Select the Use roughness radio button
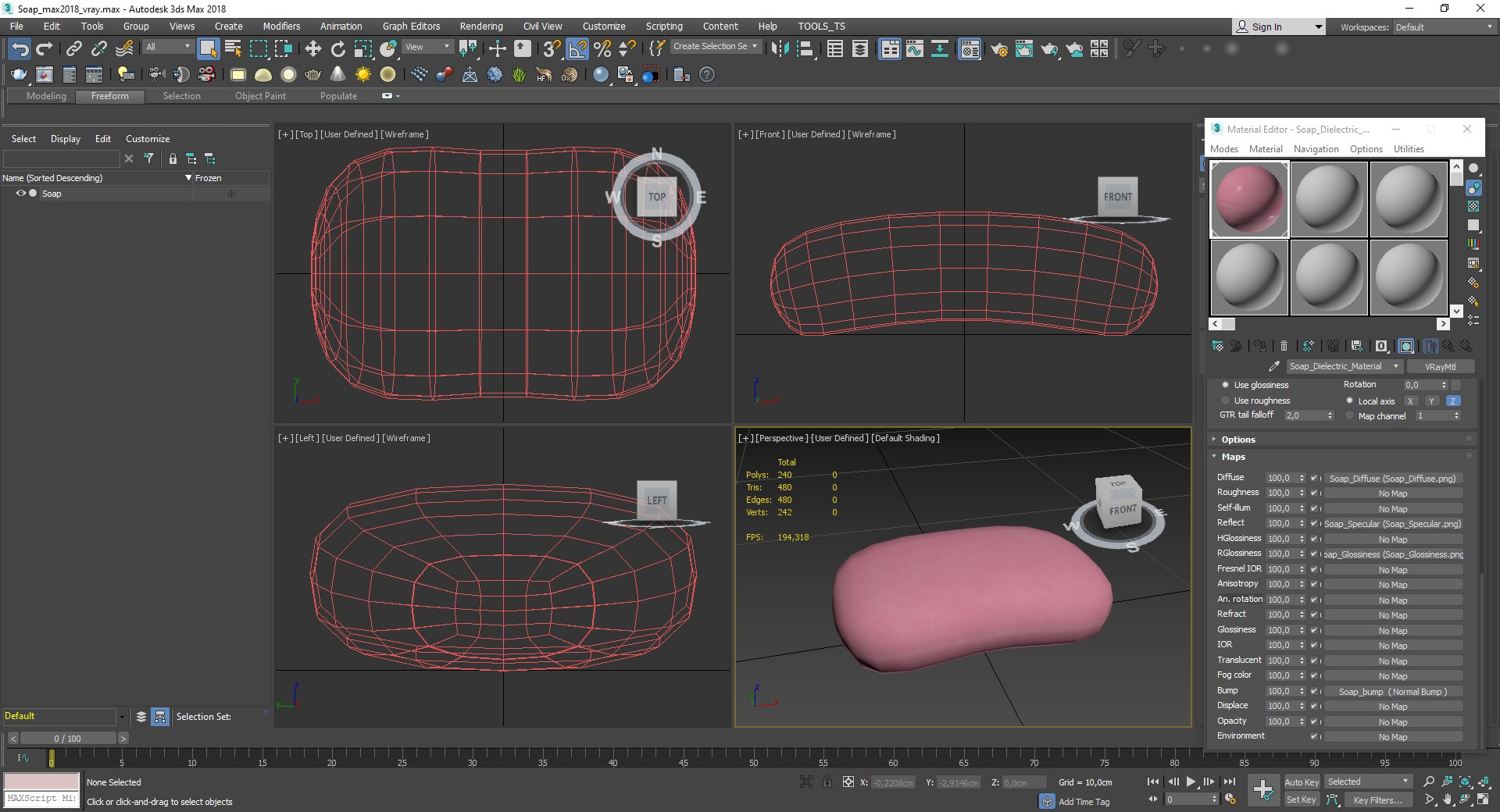The height and width of the screenshot is (812, 1500). [x=1225, y=401]
